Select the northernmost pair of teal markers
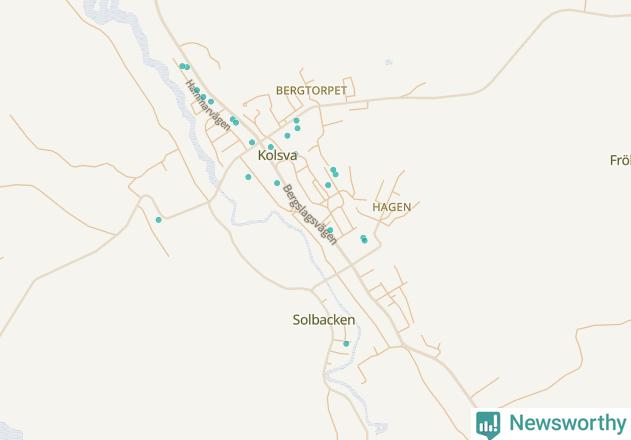 click(184, 66)
